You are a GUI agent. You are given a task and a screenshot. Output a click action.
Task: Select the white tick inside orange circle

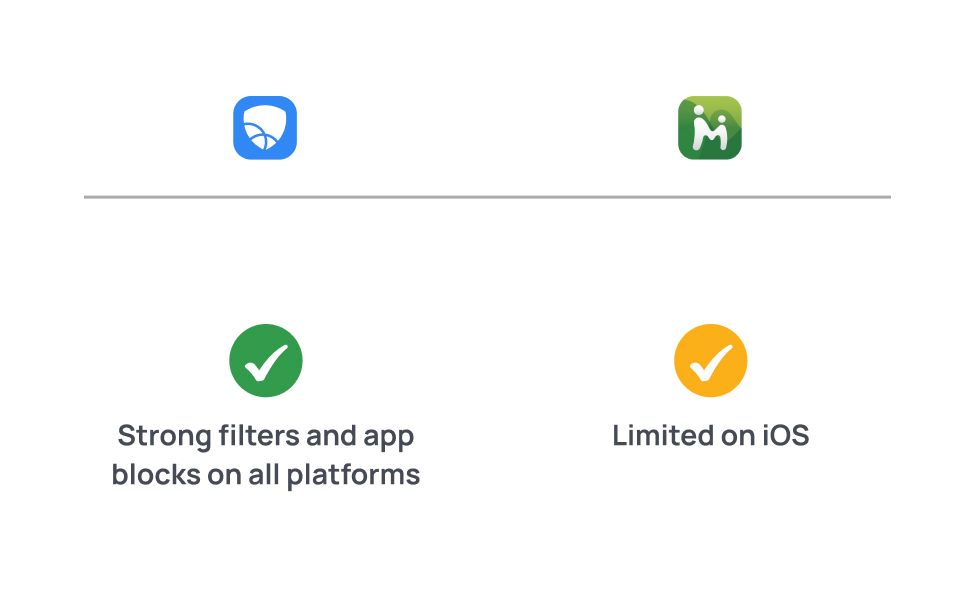click(x=711, y=362)
